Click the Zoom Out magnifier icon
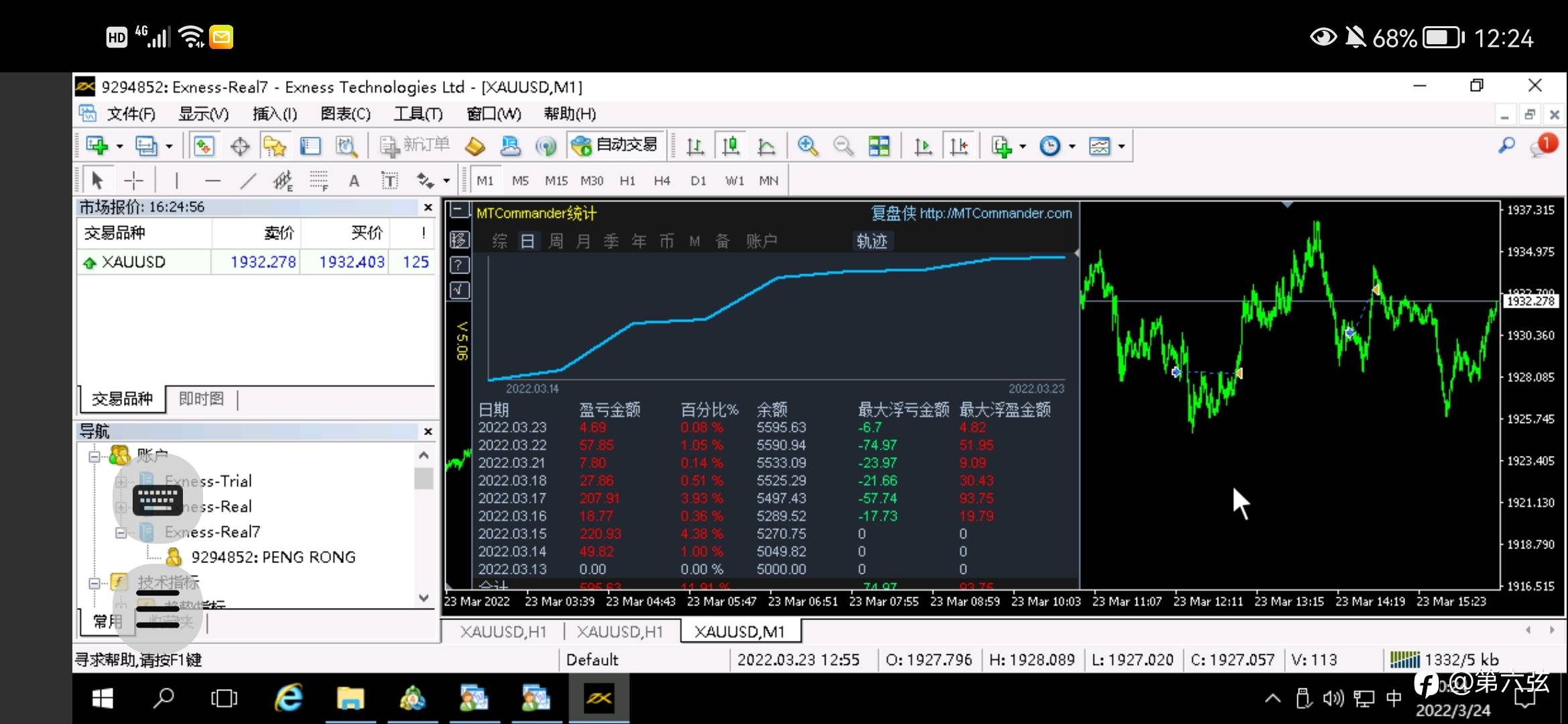 click(843, 145)
